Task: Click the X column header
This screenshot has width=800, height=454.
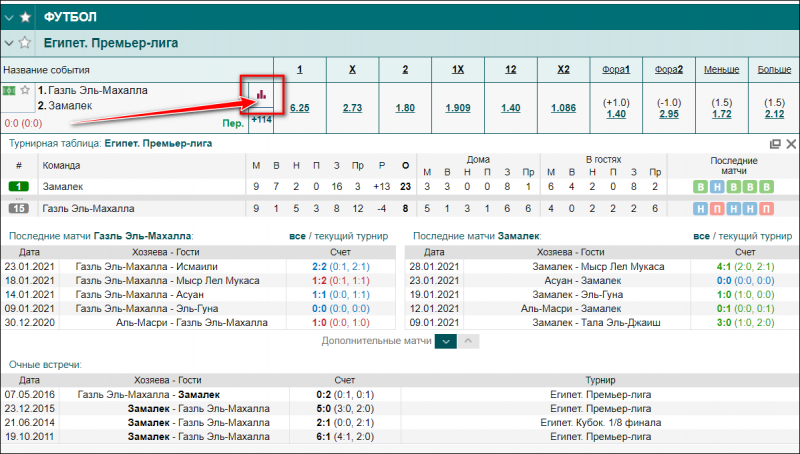Action: [352, 70]
